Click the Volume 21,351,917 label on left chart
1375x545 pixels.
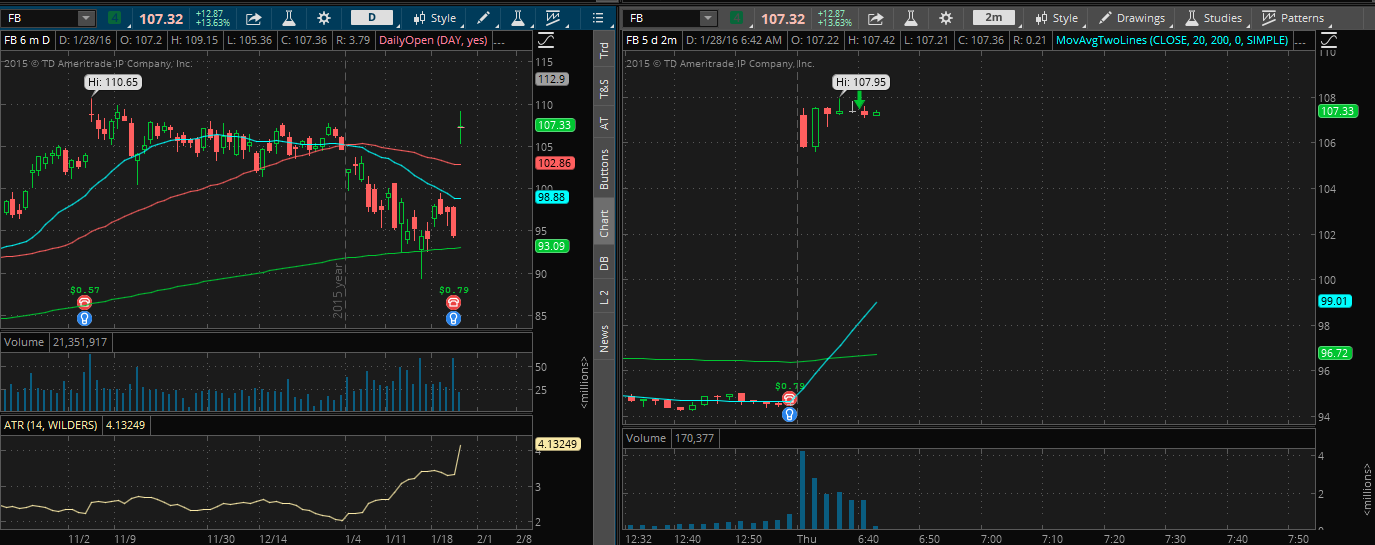[x=56, y=342]
